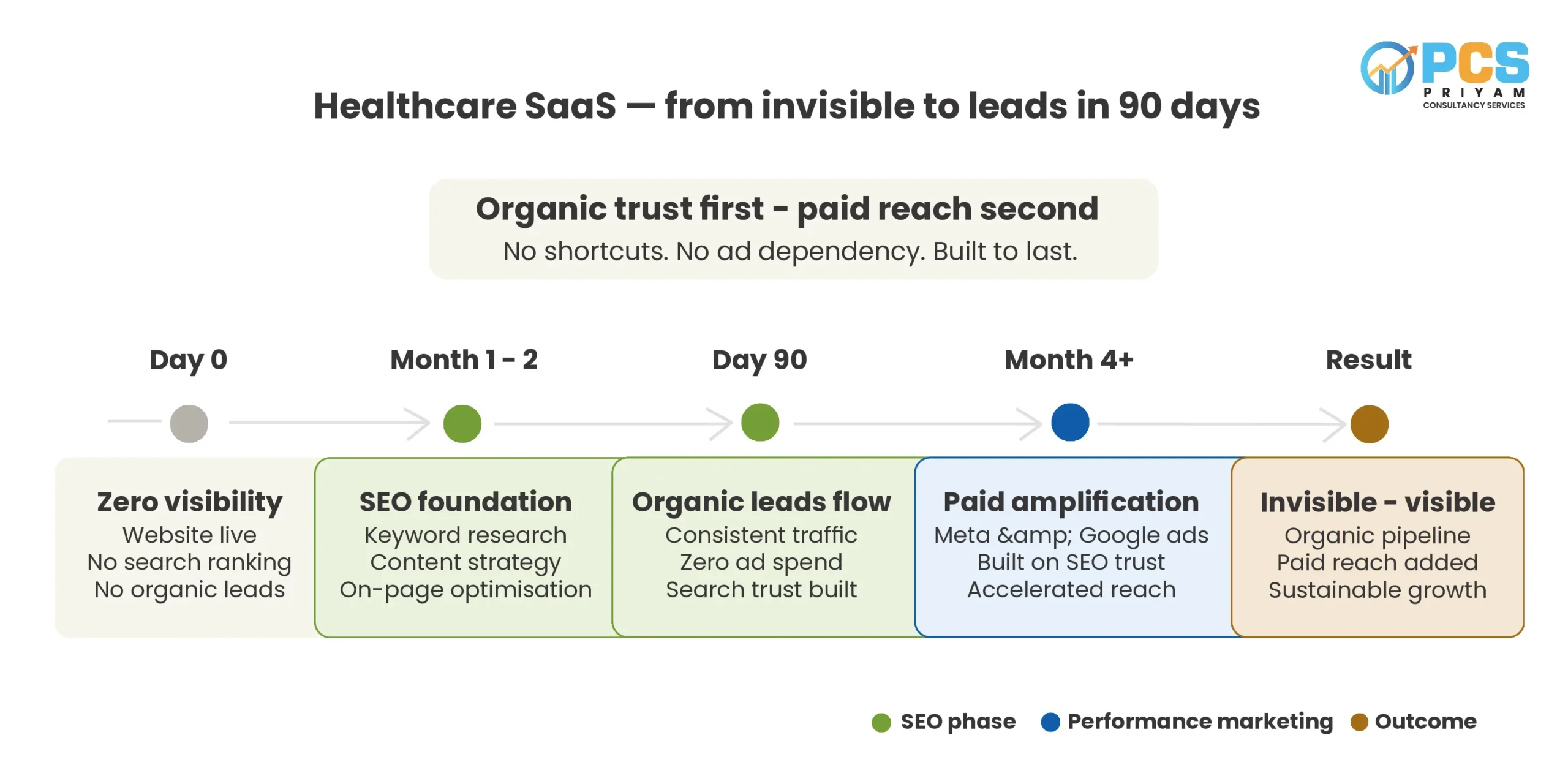Select the Organic leads flow card

764,547
